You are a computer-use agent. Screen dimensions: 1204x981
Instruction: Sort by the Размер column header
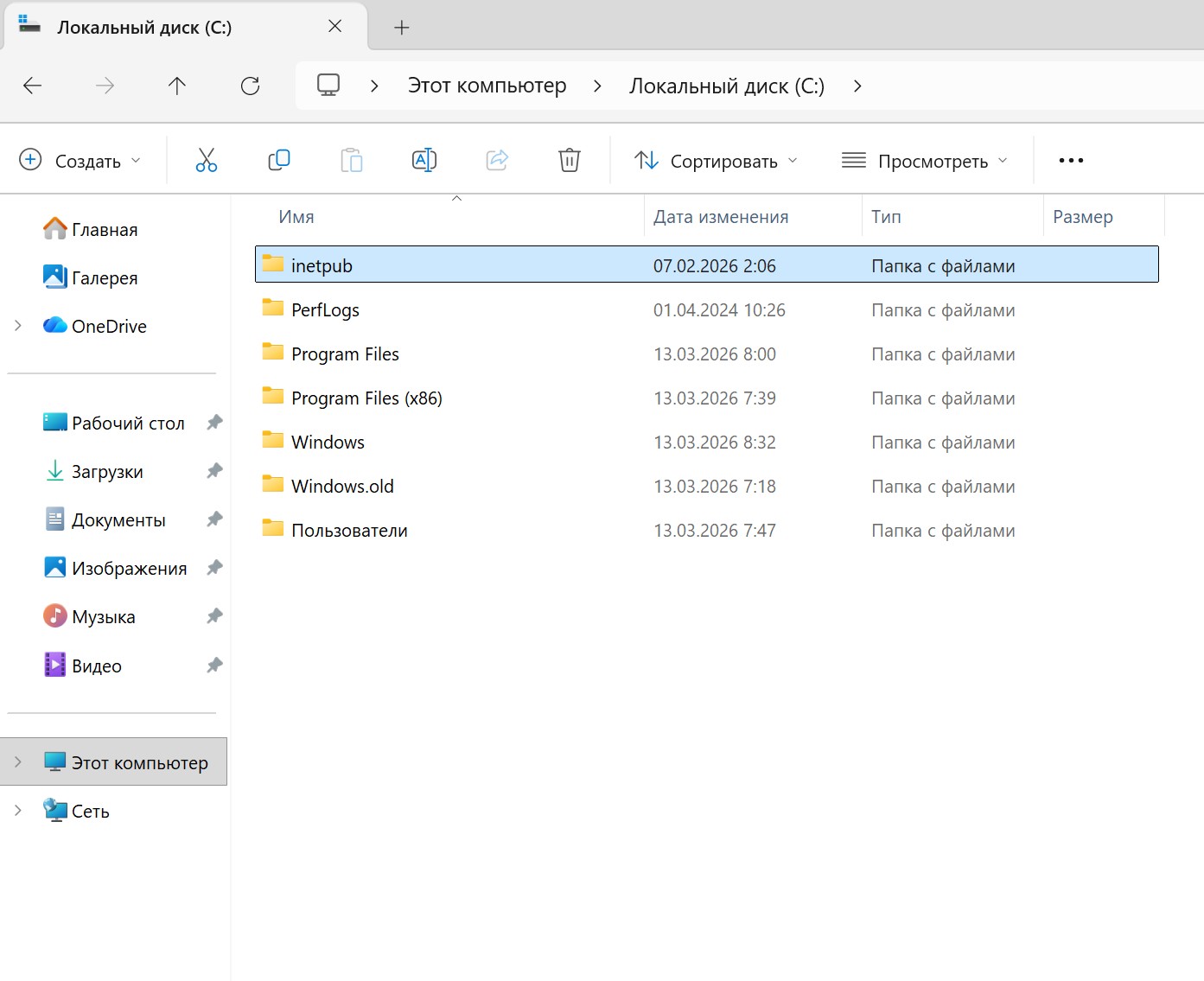coord(1104,216)
